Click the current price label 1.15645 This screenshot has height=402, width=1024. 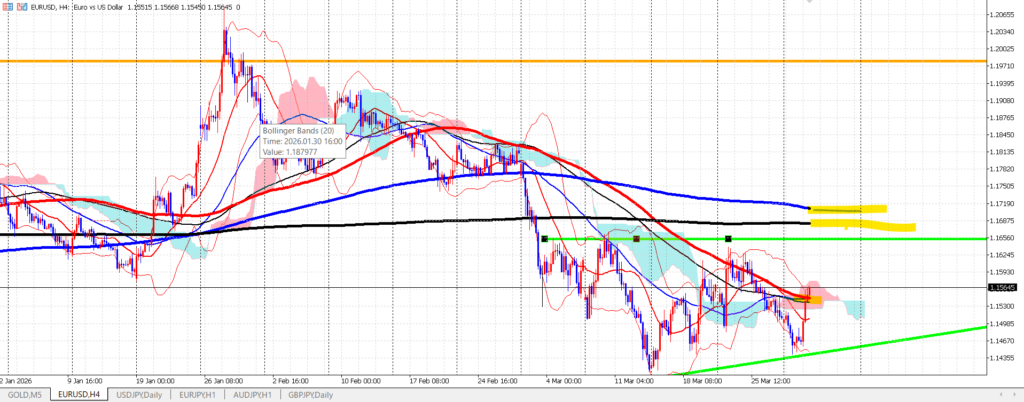click(x=1002, y=288)
